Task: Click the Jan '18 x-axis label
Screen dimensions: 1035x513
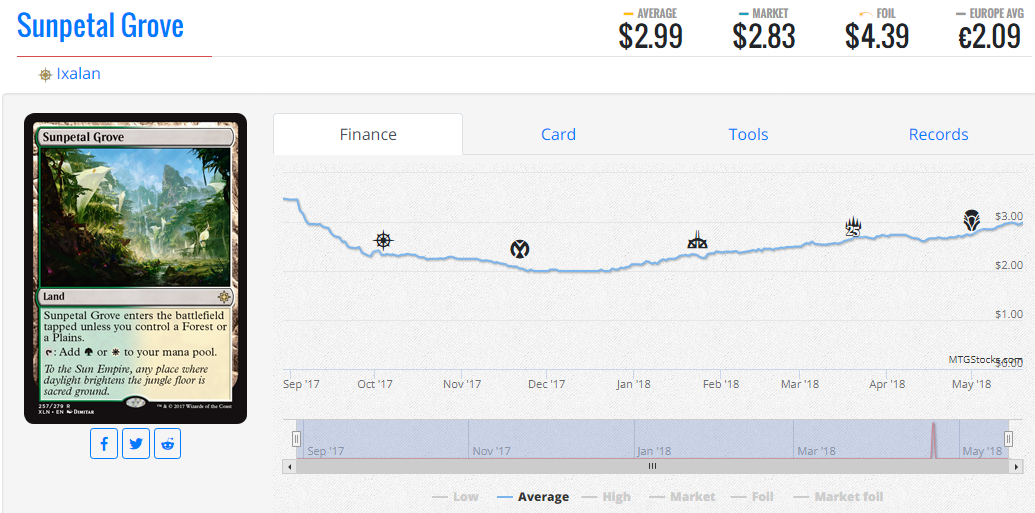Action: click(x=634, y=384)
